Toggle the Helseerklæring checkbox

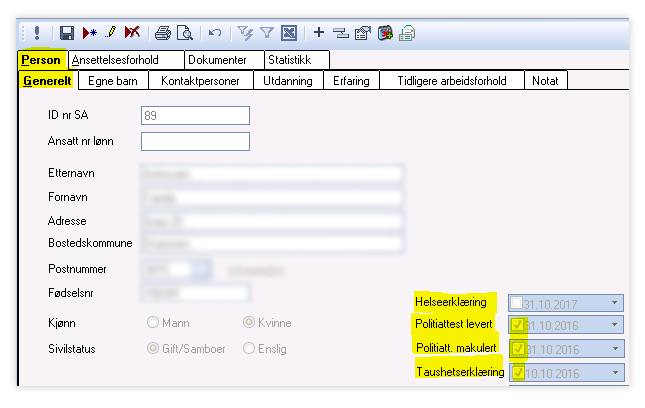point(516,303)
